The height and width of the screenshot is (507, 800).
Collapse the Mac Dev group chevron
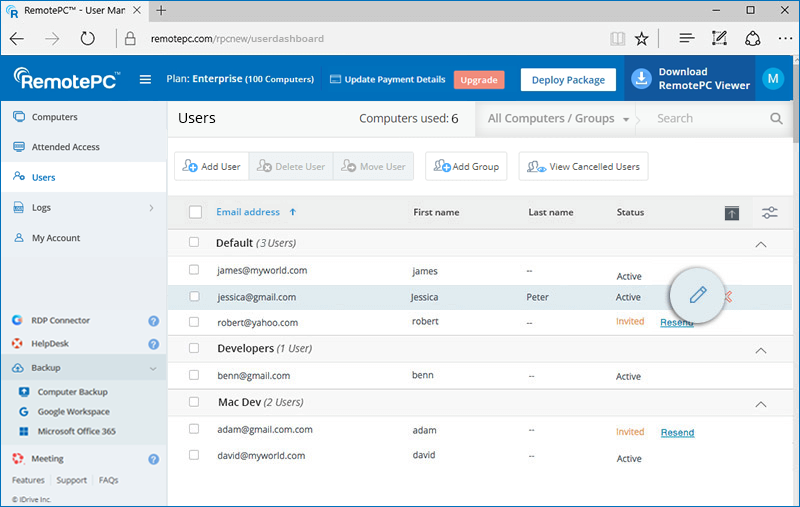[760, 404]
